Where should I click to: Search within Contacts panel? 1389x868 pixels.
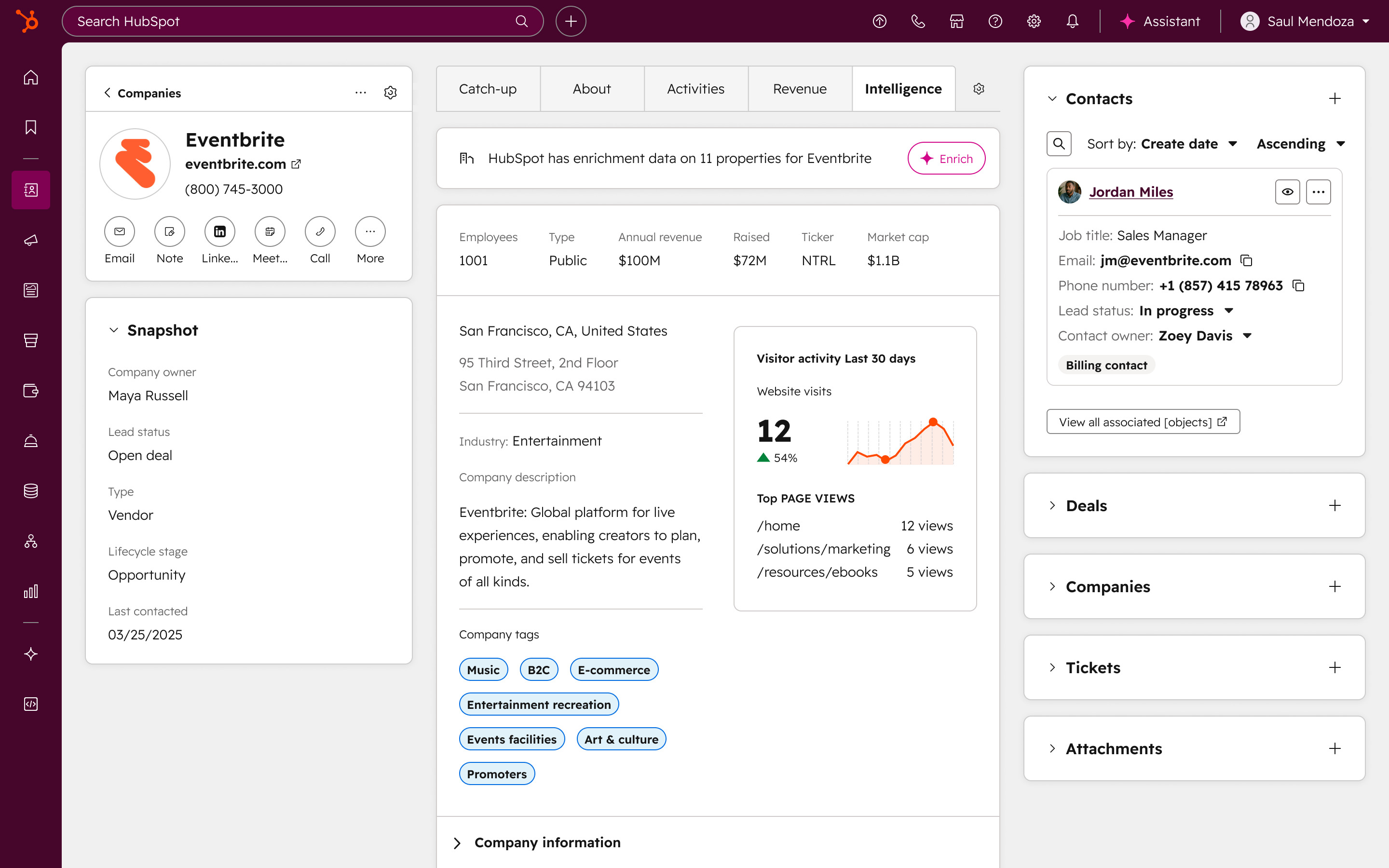[1059, 144]
